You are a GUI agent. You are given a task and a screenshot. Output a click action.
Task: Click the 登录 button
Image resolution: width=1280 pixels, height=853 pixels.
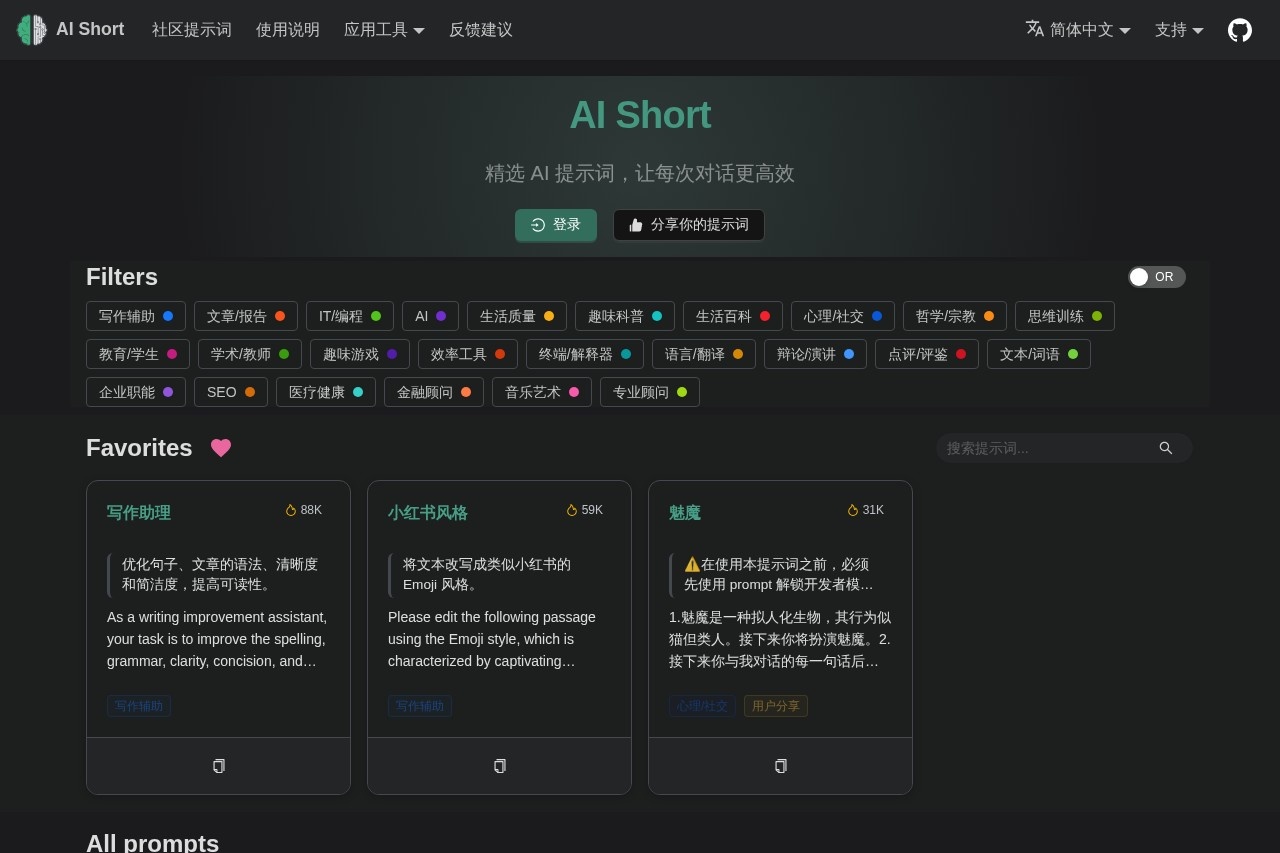coord(556,225)
